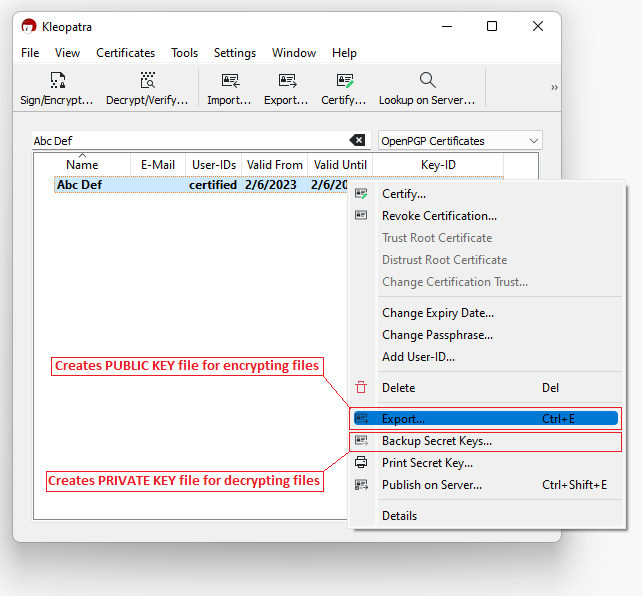The image size is (642, 596).
Task: Choose Certify... from the context menu
Action: click(486, 194)
